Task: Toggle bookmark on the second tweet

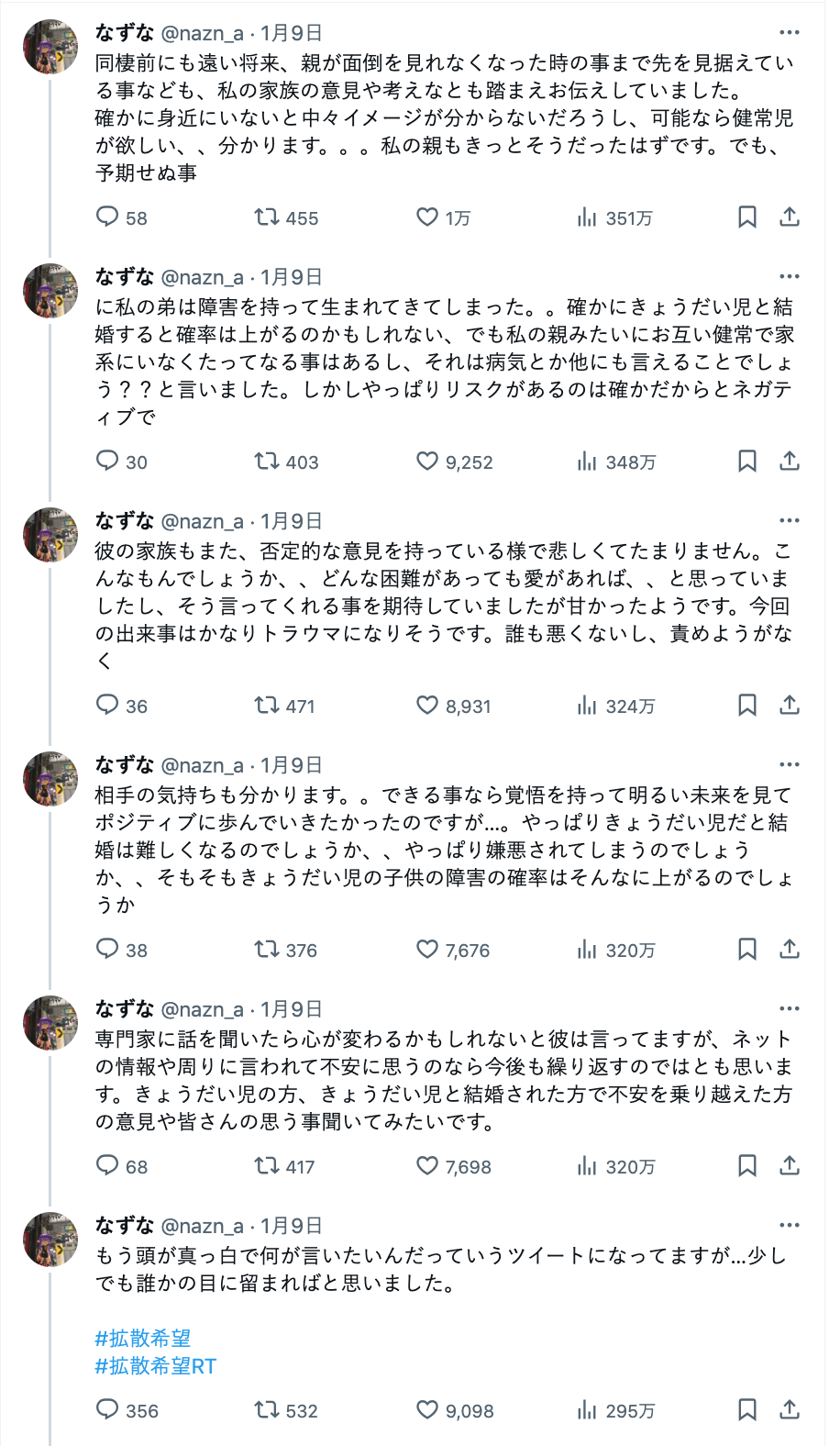Action: pos(747,462)
